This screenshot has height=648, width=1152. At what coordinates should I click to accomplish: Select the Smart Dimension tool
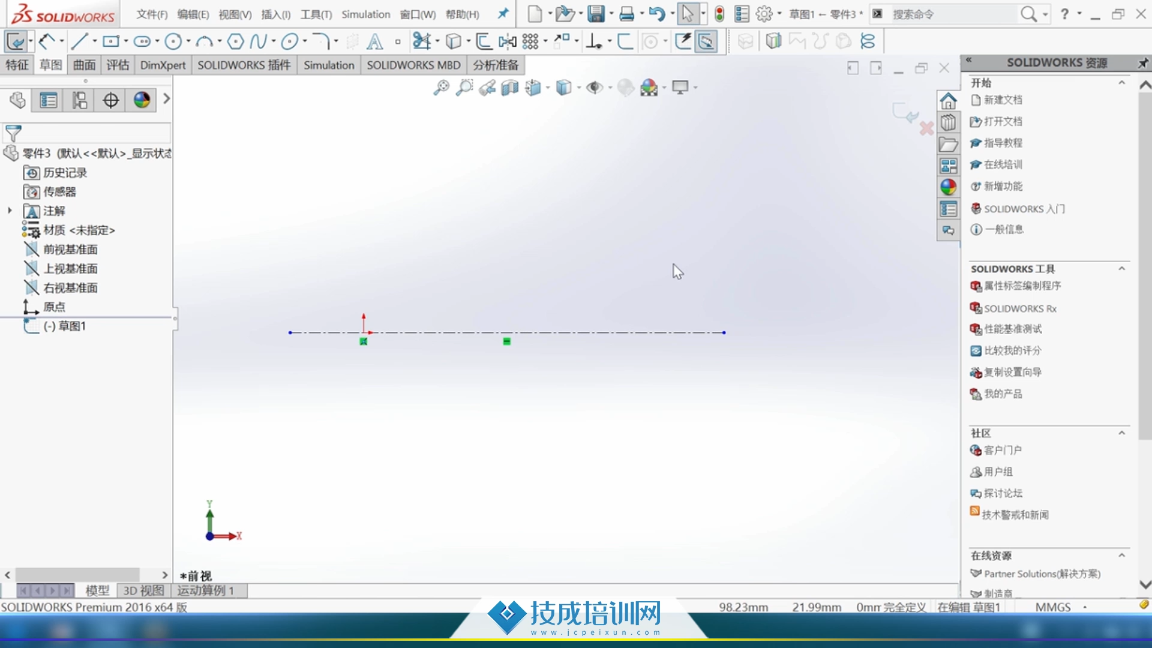click(47, 41)
